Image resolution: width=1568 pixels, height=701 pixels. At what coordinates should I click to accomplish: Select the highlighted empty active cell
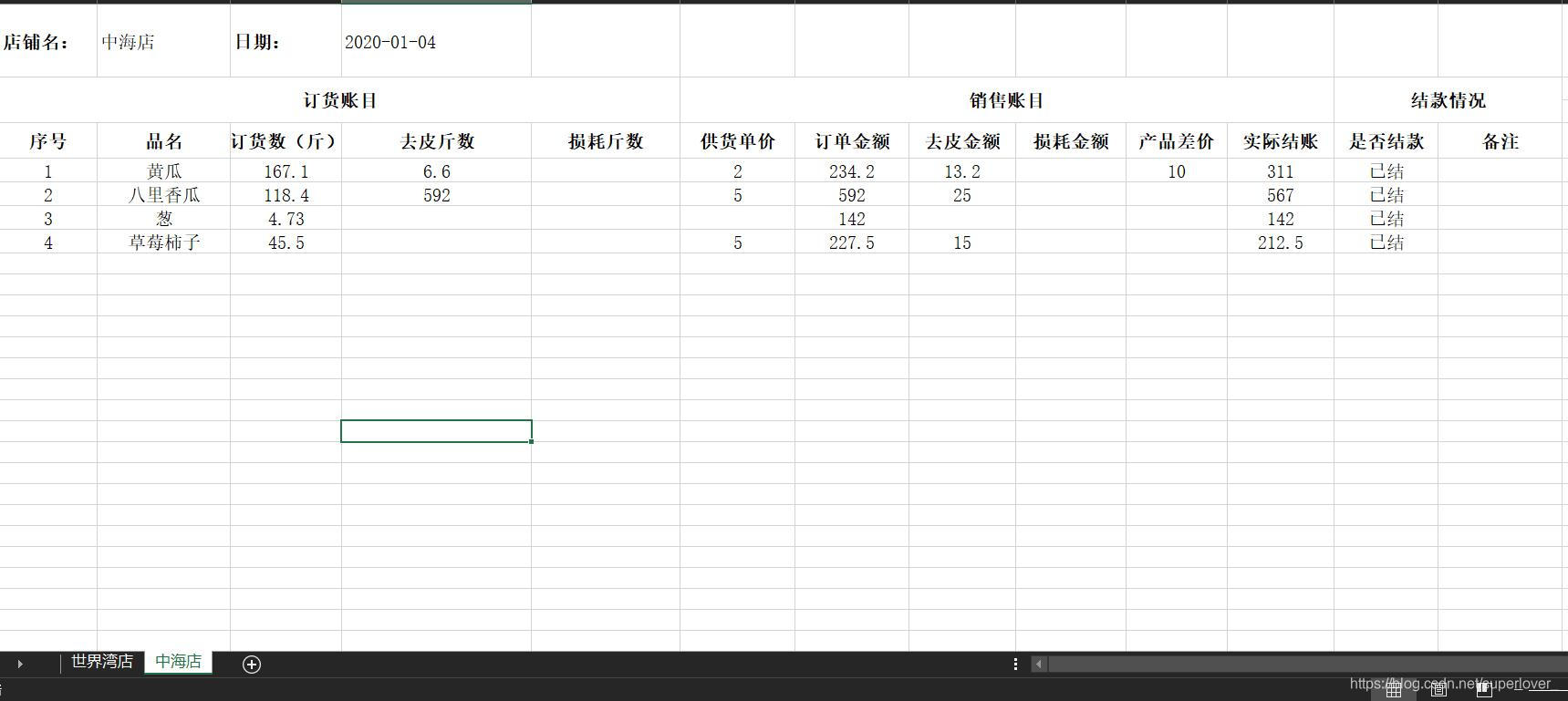[x=436, y=431]
